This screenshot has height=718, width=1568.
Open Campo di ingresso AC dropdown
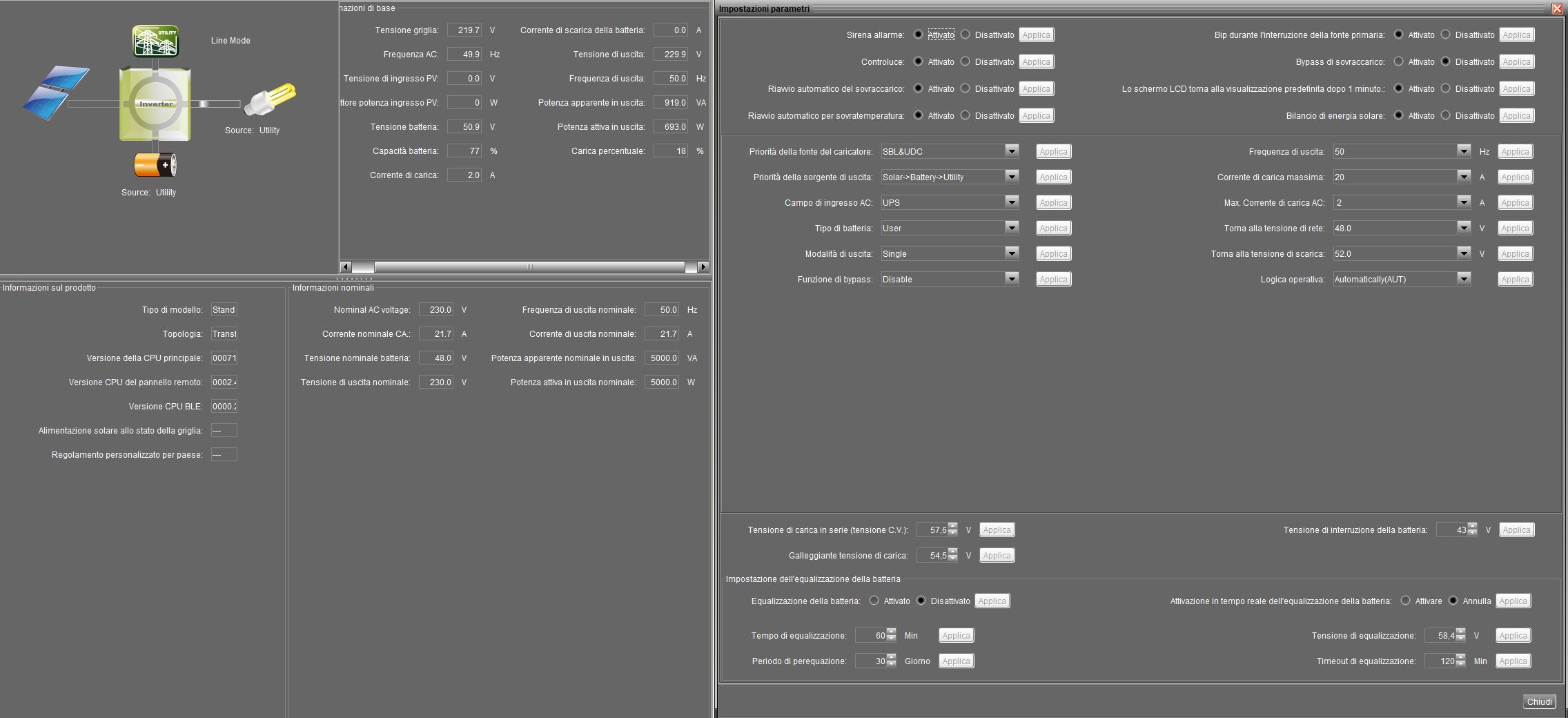click(x=1012, y=202)
